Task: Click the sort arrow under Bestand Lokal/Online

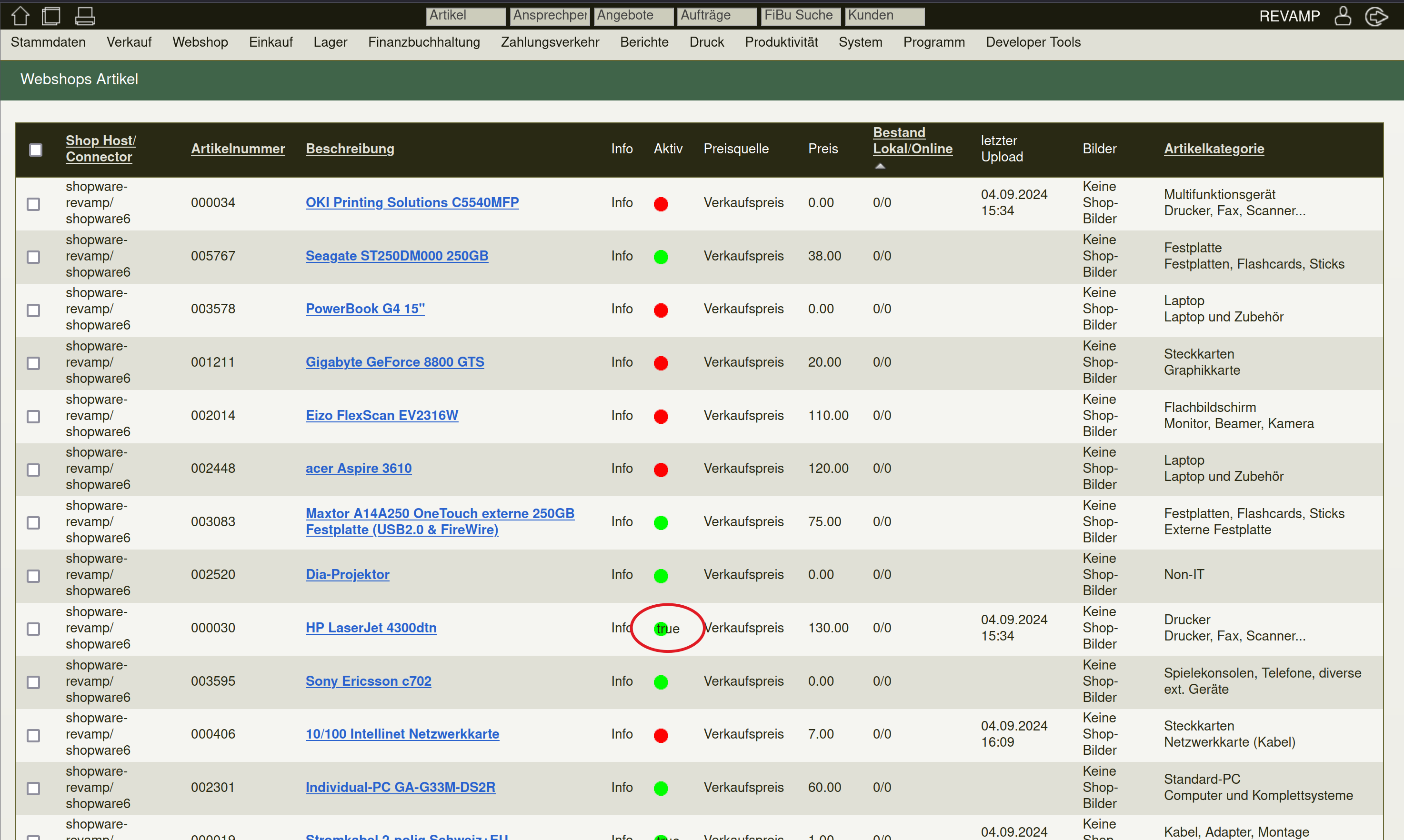Action: (x=880, y=166)
